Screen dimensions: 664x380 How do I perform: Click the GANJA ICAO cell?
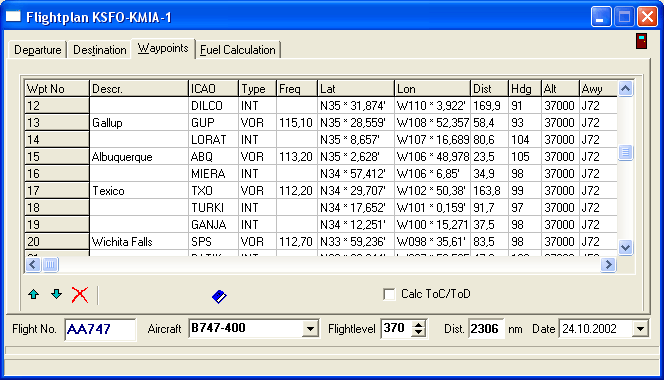[213, 225]
